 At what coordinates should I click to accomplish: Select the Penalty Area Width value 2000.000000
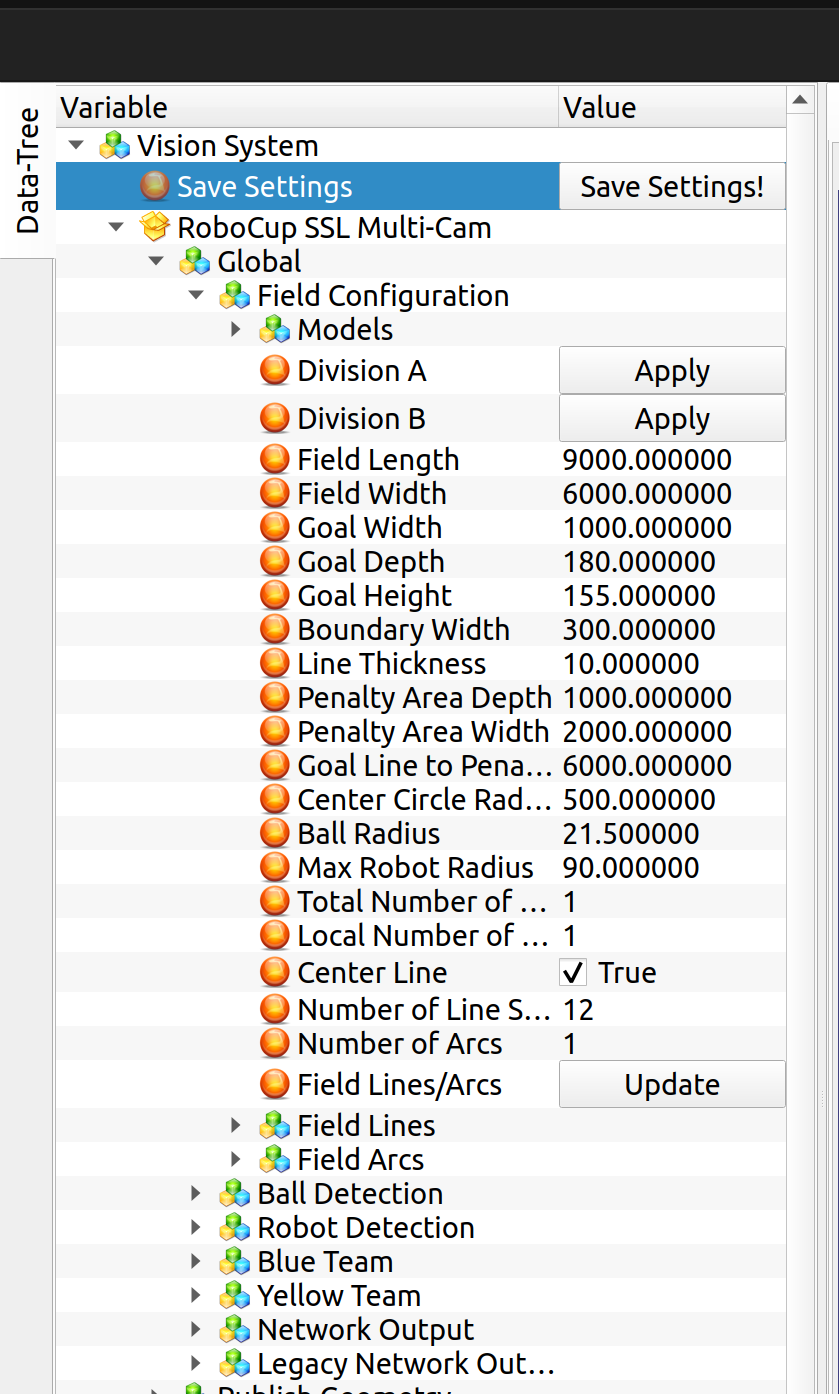pyautogui.click(x=647, y=732)
